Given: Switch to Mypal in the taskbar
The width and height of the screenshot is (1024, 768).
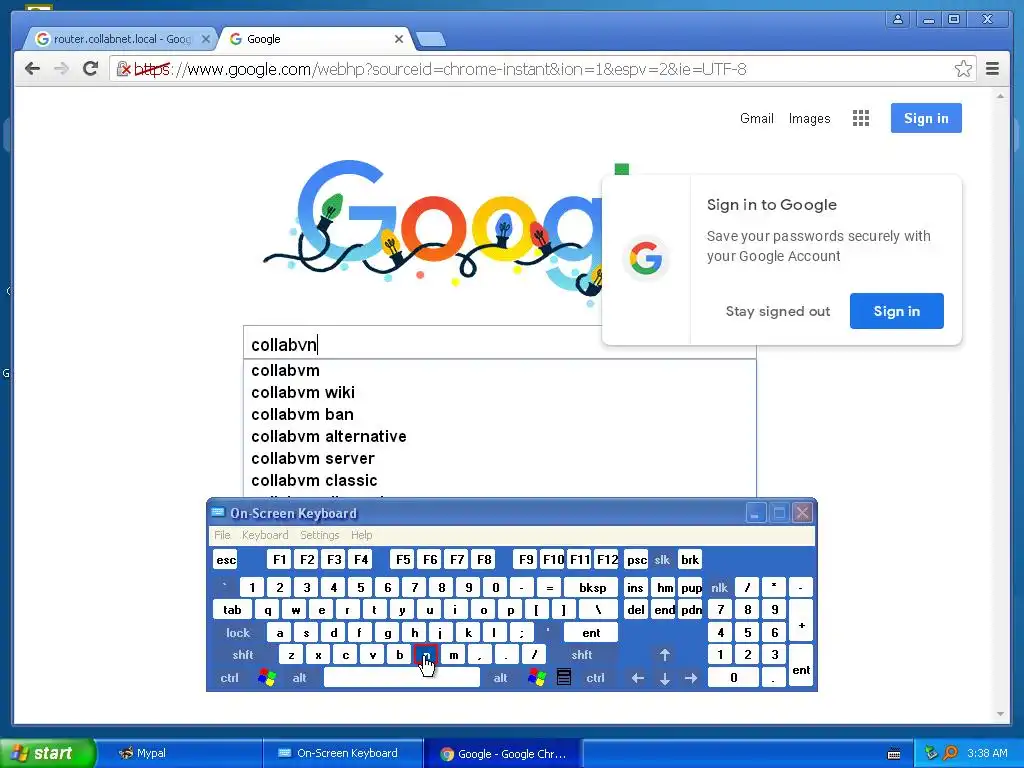Looking at the screenshot, I should point(180,754).
